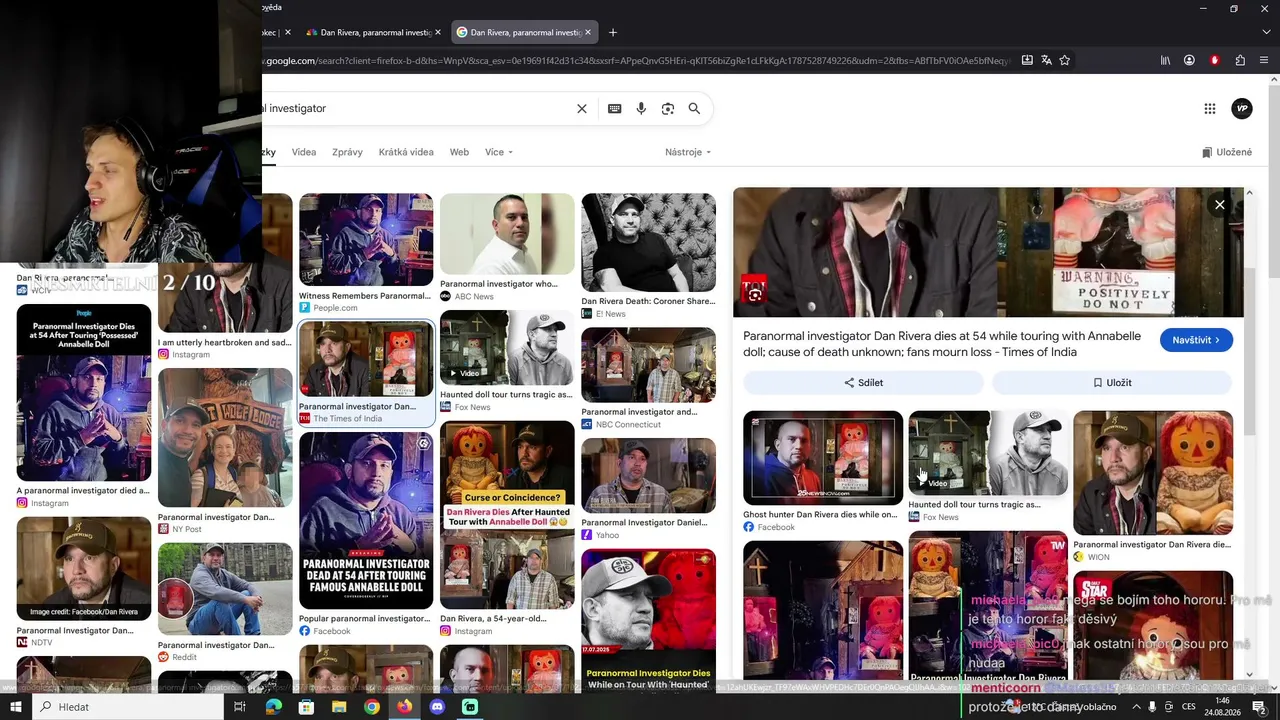
Task: Open the People.com Witness Remembers image result
Action: (x=366, y=240)
